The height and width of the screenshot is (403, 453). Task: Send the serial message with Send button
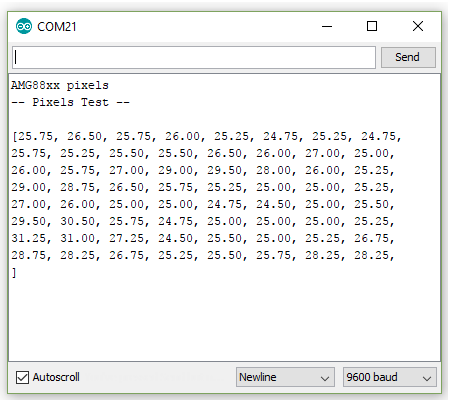(408, 57)
